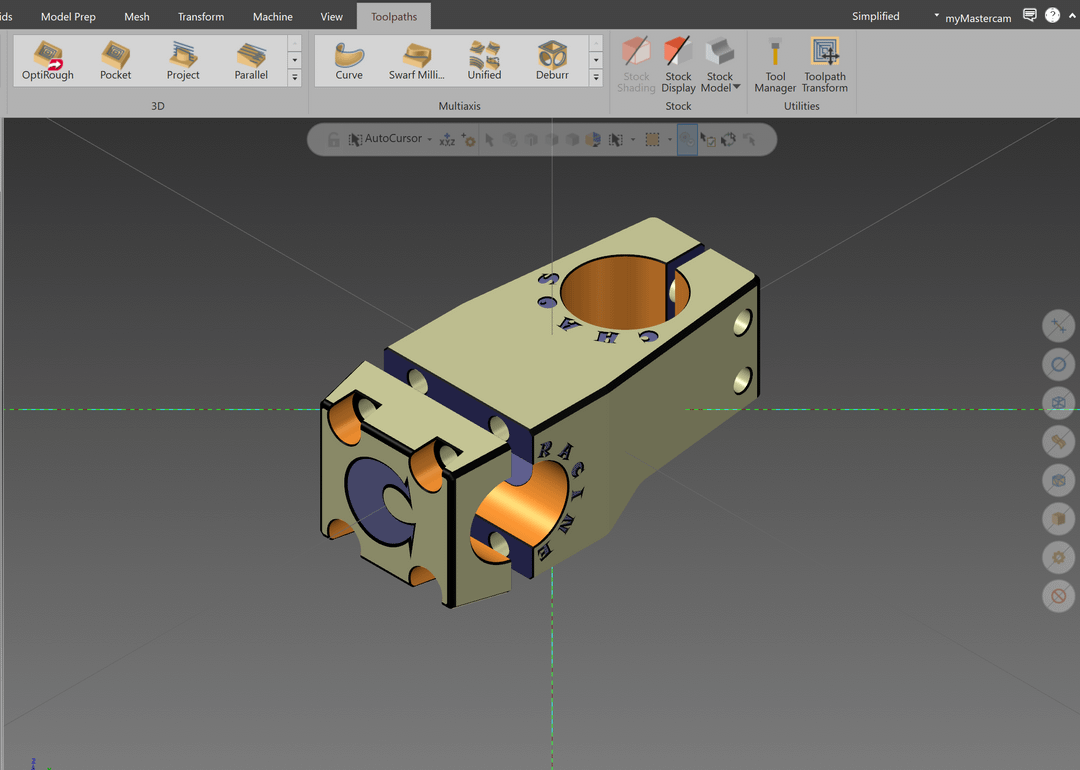Open AutoCursor selection settings gear

point(468,140)
